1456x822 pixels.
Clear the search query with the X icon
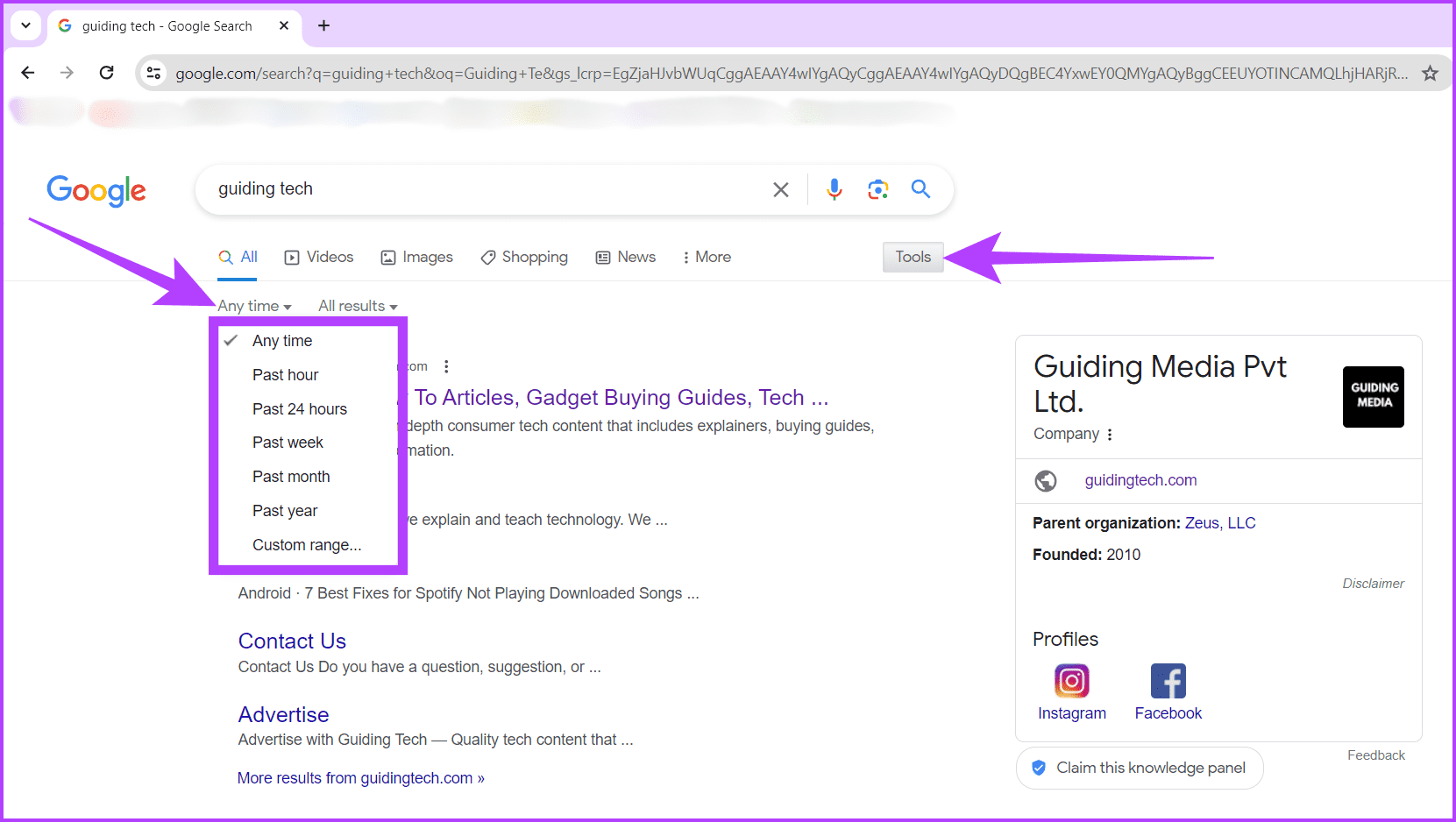click(780, 189)
